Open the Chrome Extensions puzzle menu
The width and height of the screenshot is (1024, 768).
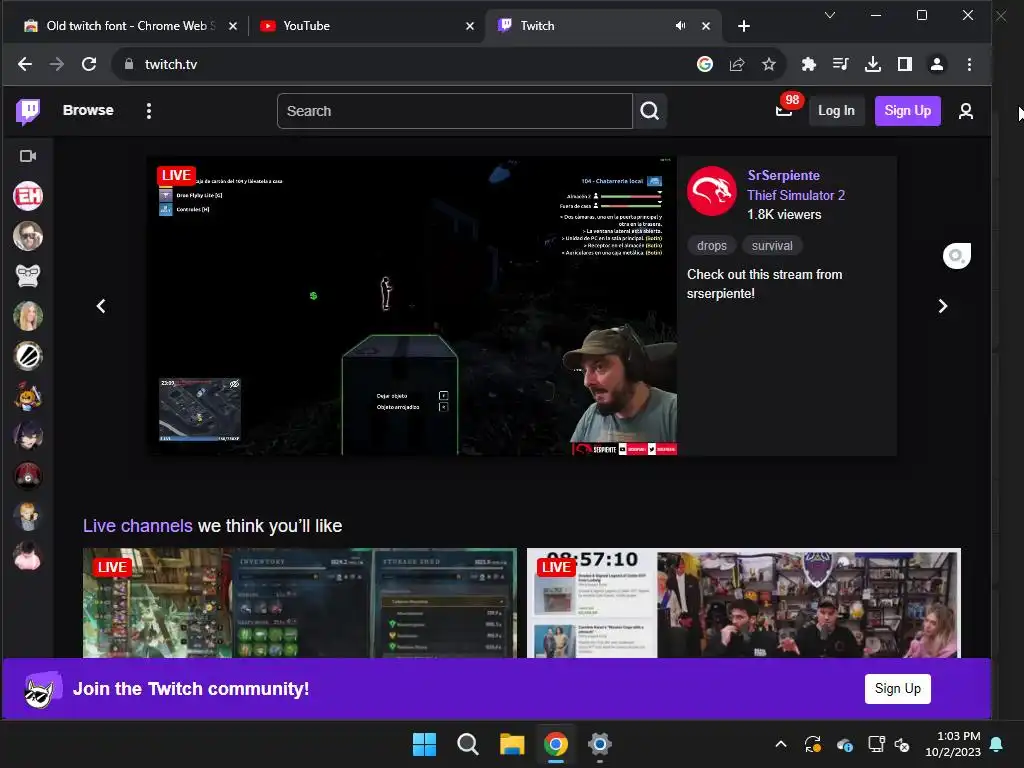coord(808,64)
